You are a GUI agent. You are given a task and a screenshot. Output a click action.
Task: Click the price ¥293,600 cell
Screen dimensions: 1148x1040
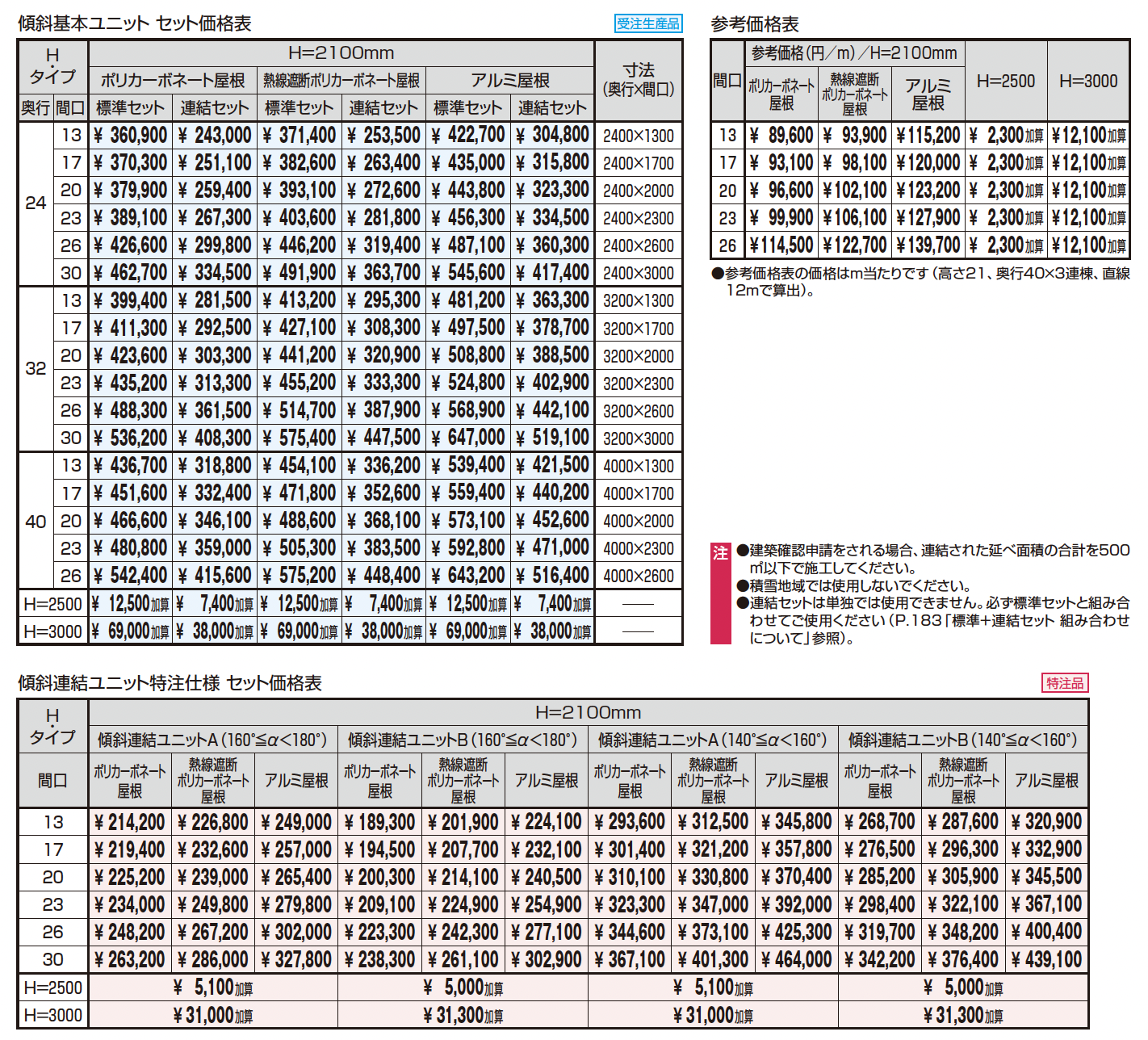click(630, 822)
